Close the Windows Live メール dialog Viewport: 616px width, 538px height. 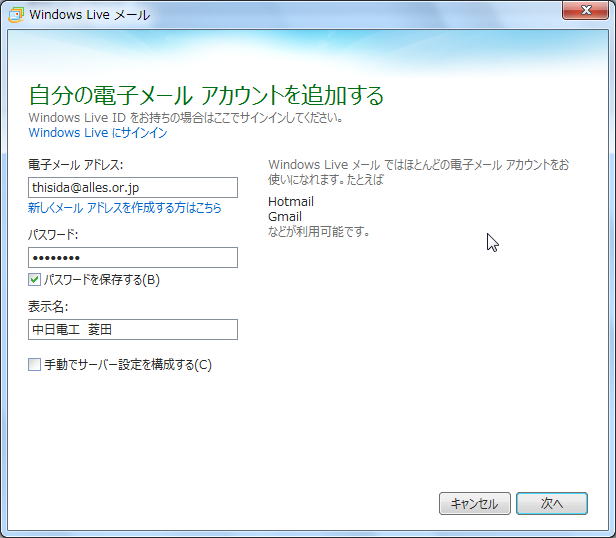[585, 10]
